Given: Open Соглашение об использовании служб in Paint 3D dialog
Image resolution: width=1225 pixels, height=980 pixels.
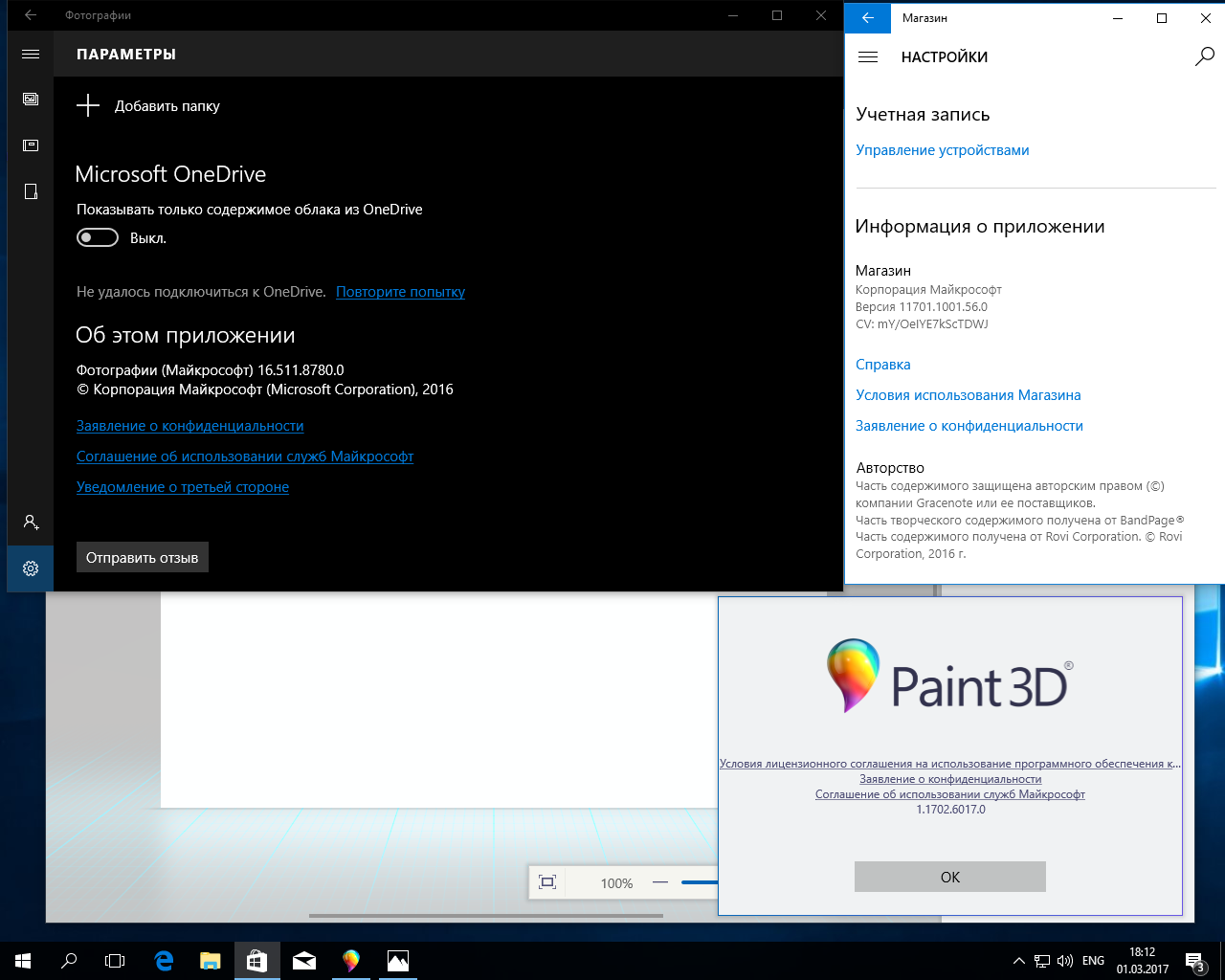Looking at the screenshot, I should point(950,794).
